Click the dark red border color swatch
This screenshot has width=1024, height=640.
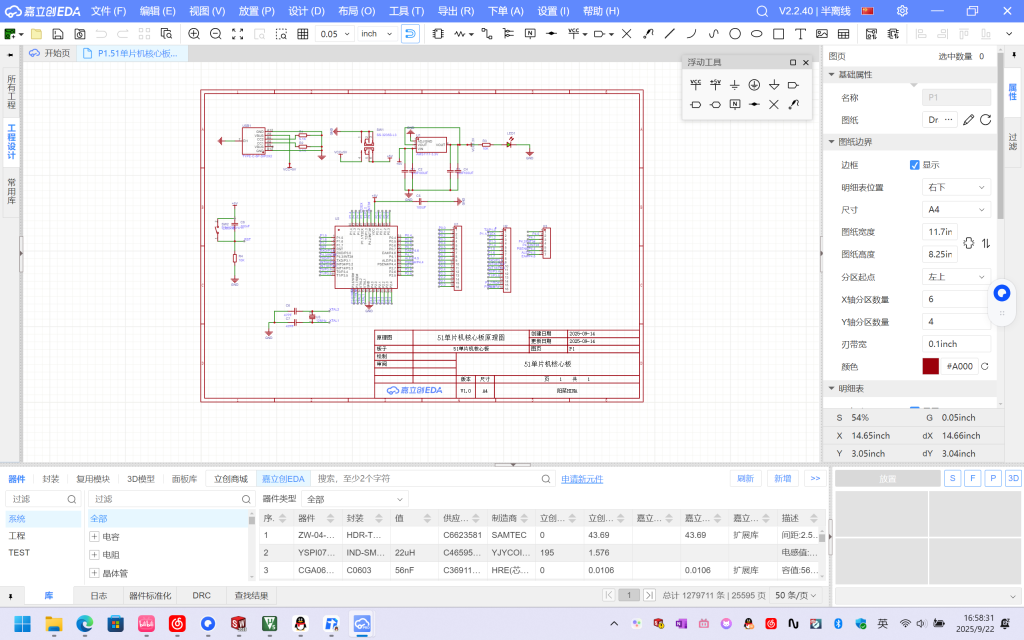[931, 366]
